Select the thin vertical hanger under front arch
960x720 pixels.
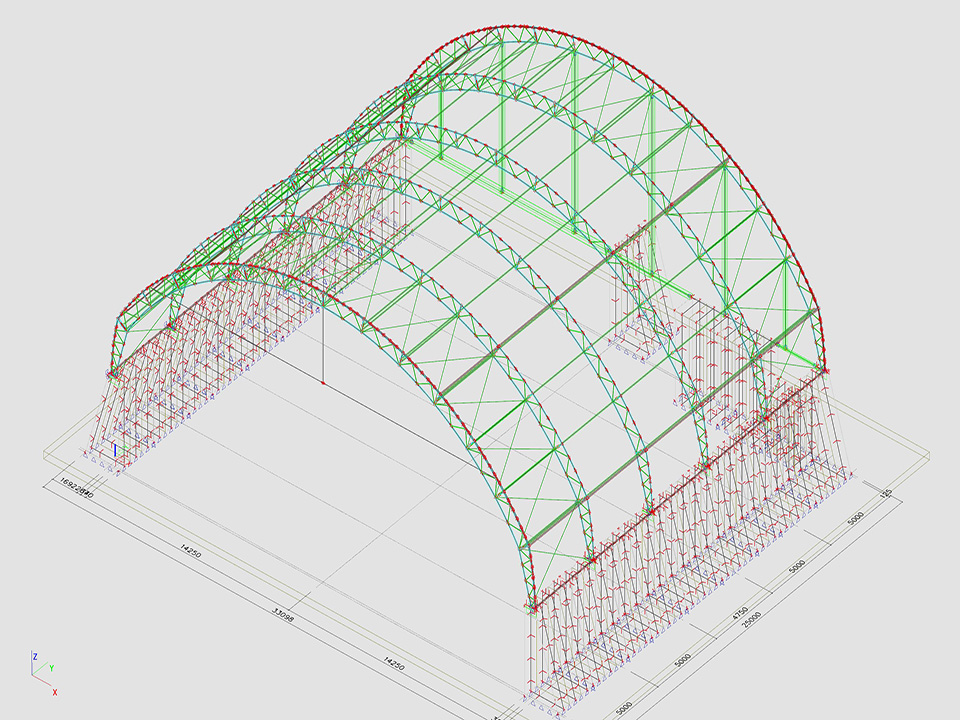(x=323, y=345)
